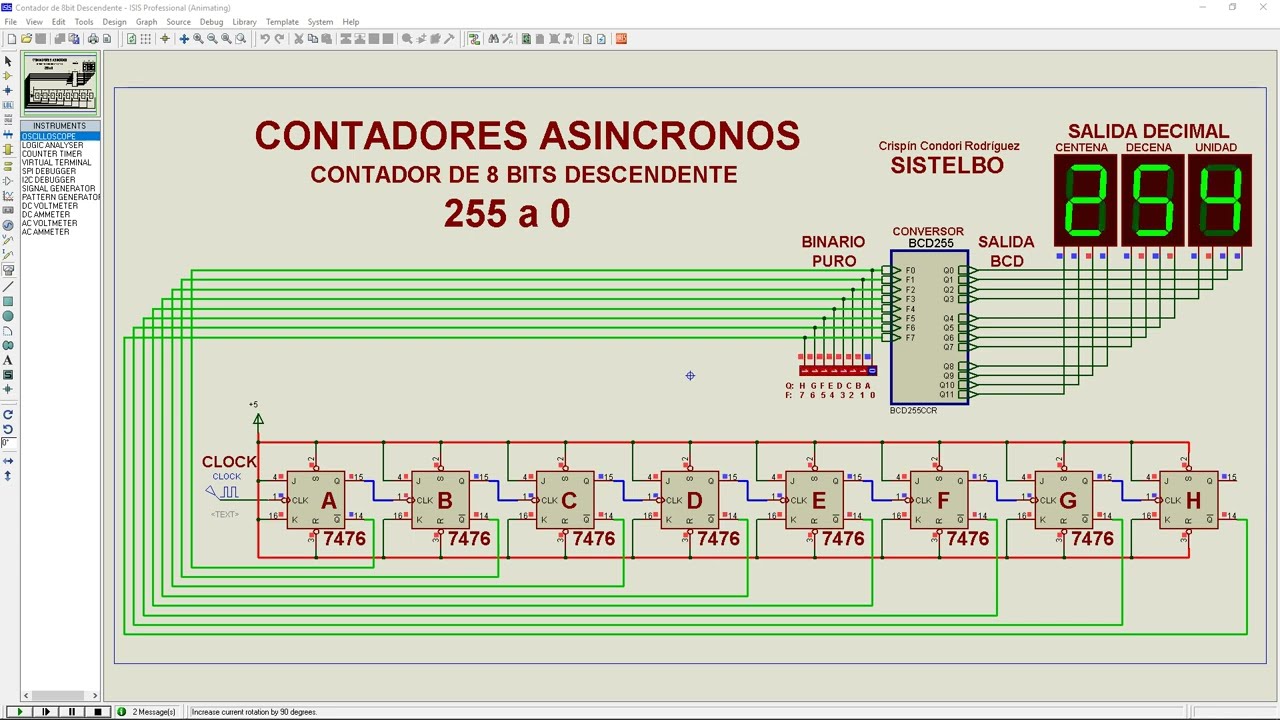Click the BCD255 conversor chip
The image size is (1280, 720).
(x=929, y=327)
